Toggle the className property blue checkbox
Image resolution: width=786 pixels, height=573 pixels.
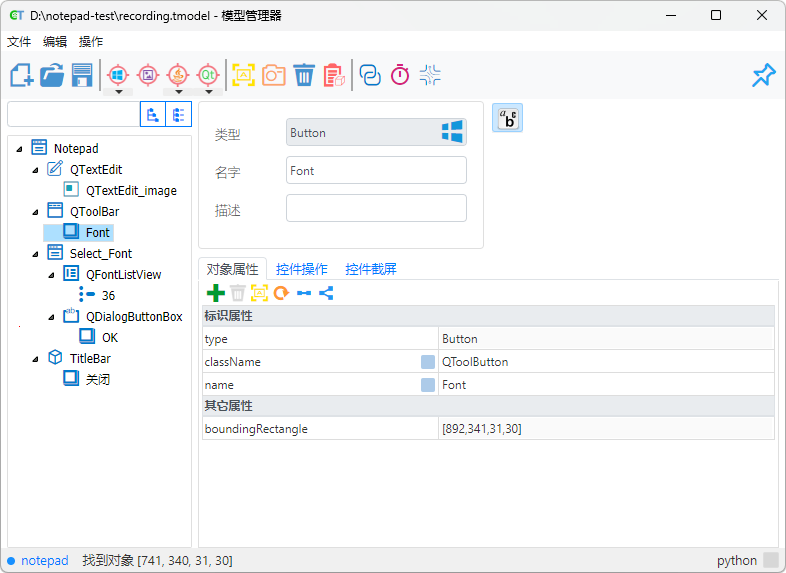point(428,362)
